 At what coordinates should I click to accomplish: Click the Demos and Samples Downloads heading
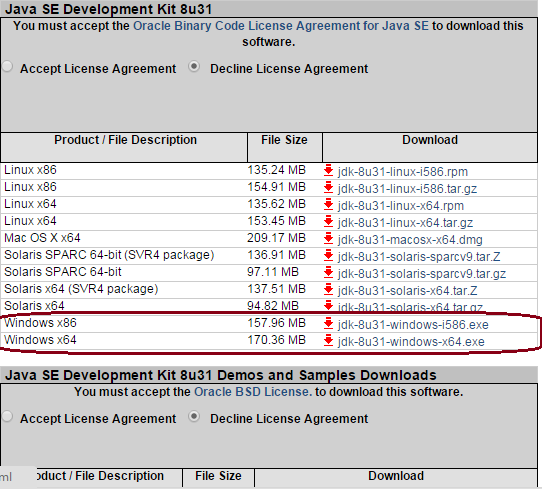coord(221,375)
